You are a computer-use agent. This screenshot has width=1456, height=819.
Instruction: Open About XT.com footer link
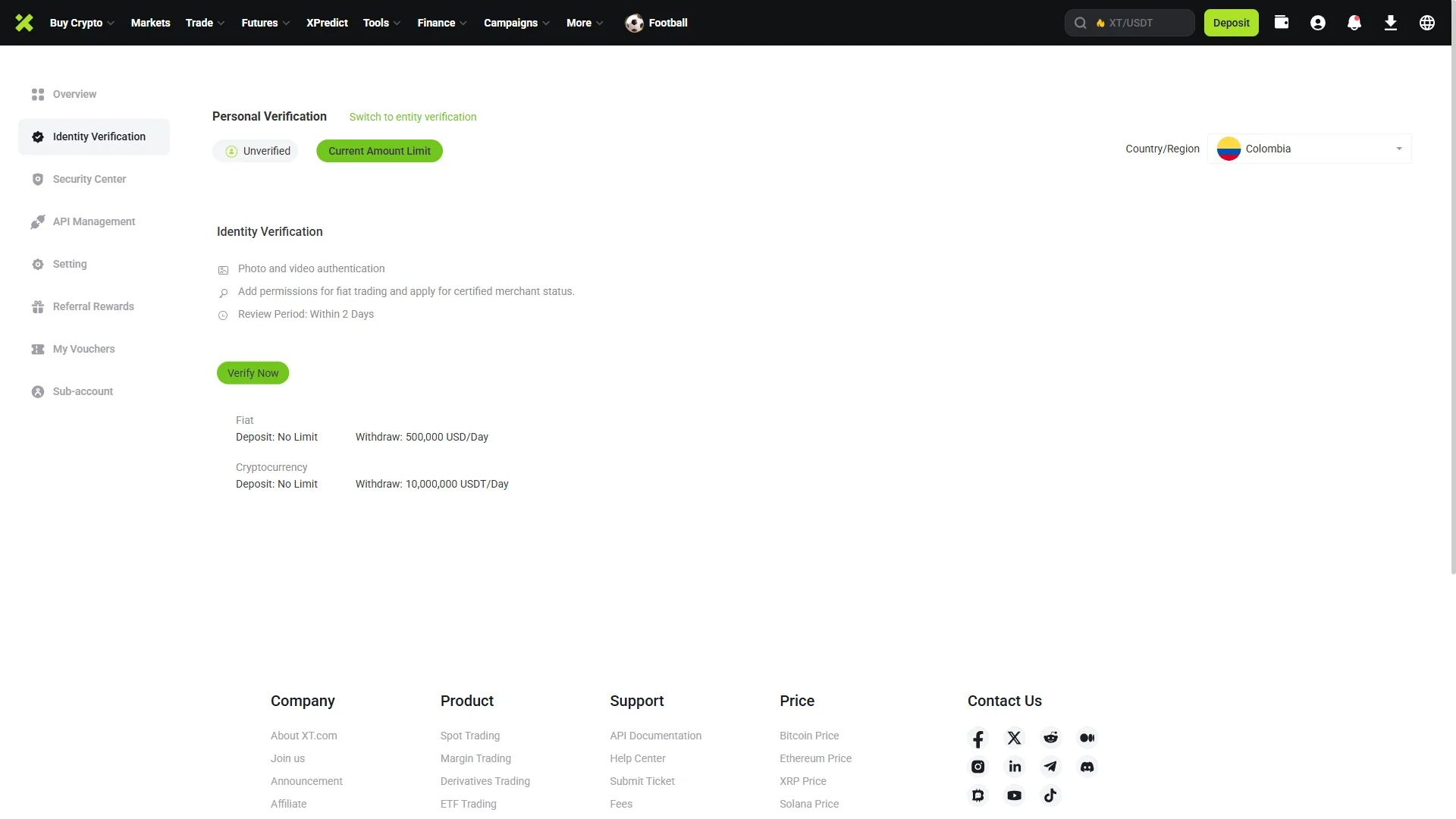pyautogui.click(x=303, y=736)
